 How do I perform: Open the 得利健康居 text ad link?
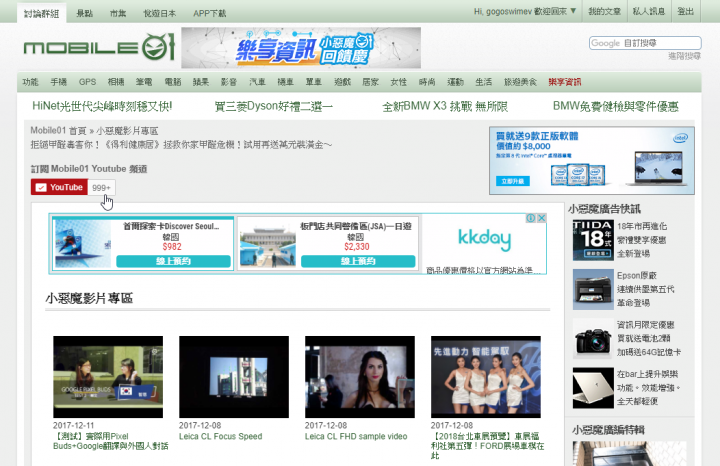coord(181,145)
